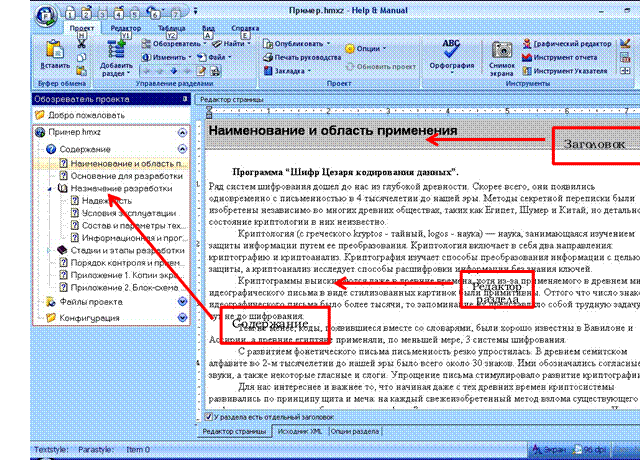Collapse the Содержание section chevron

coord(182,149)
